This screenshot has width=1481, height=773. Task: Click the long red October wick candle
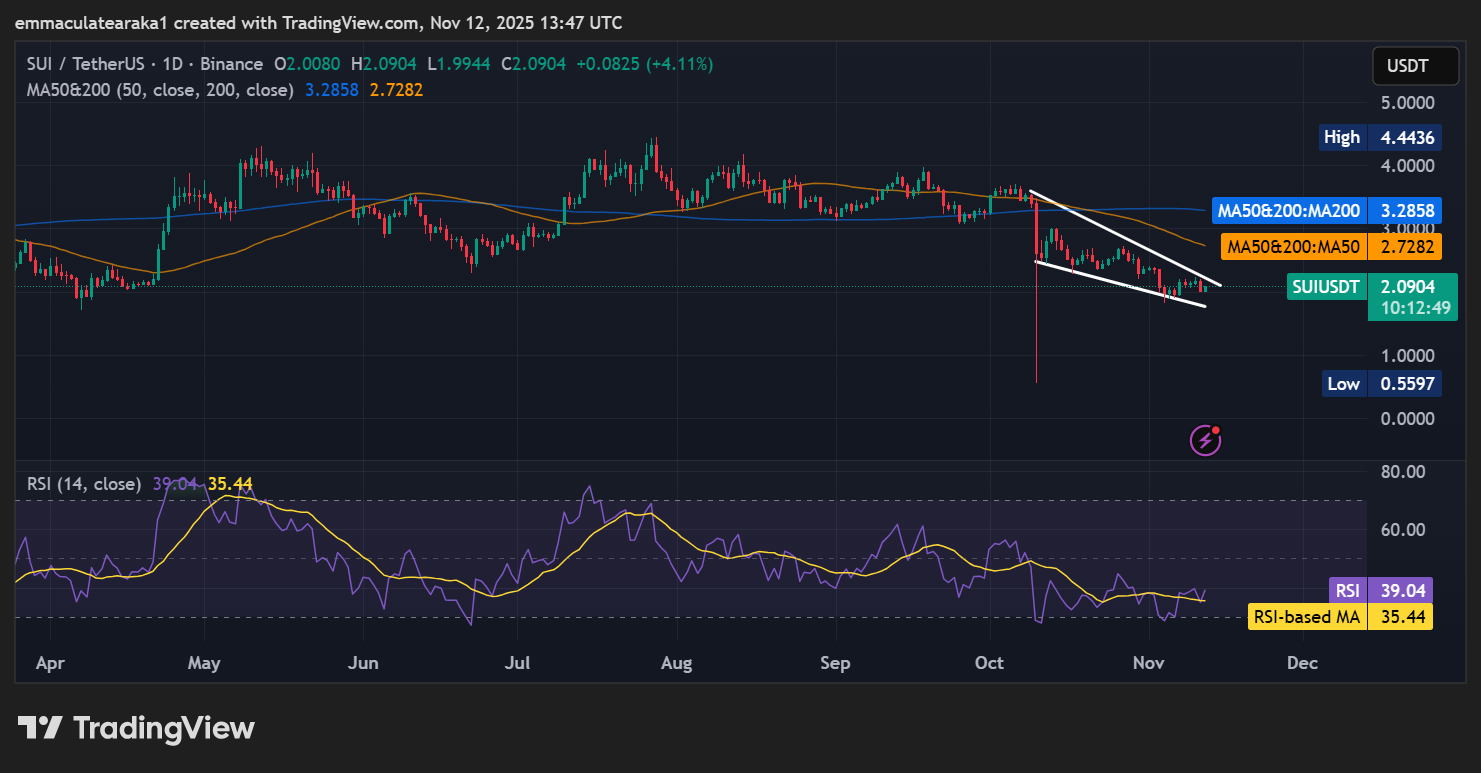click(1036, 330)
